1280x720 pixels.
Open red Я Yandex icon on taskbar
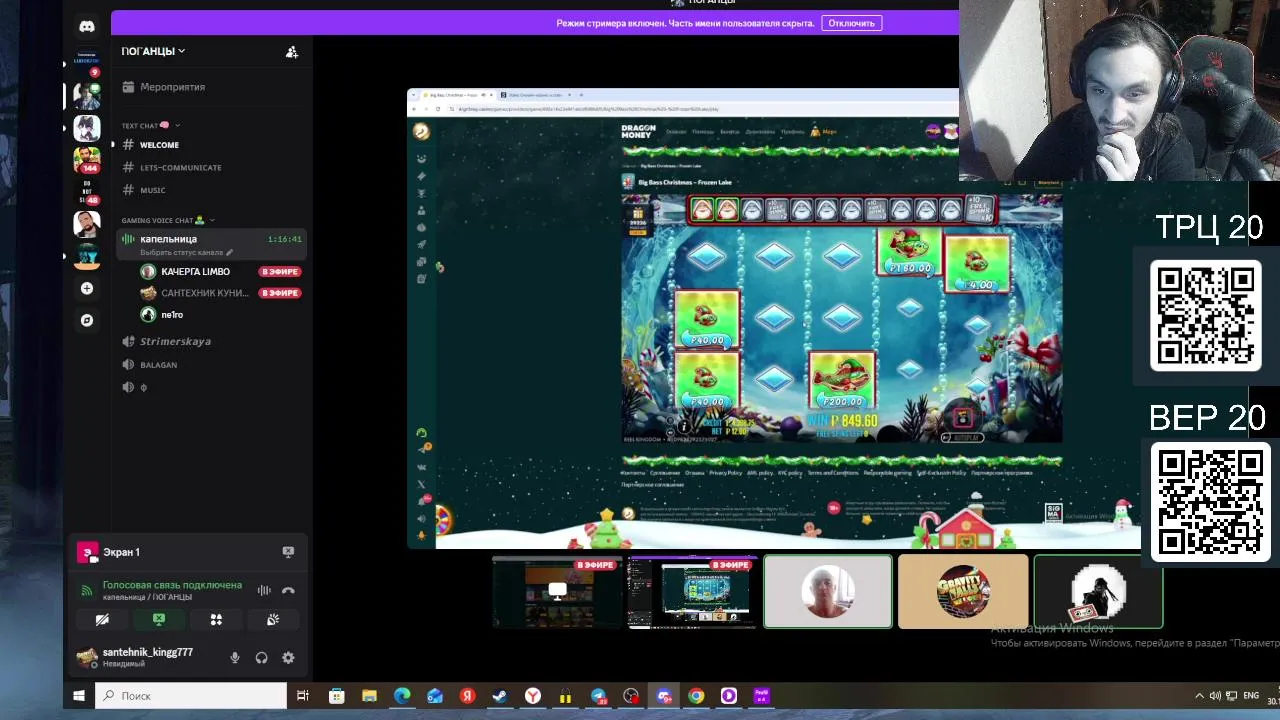coord(467,696)
